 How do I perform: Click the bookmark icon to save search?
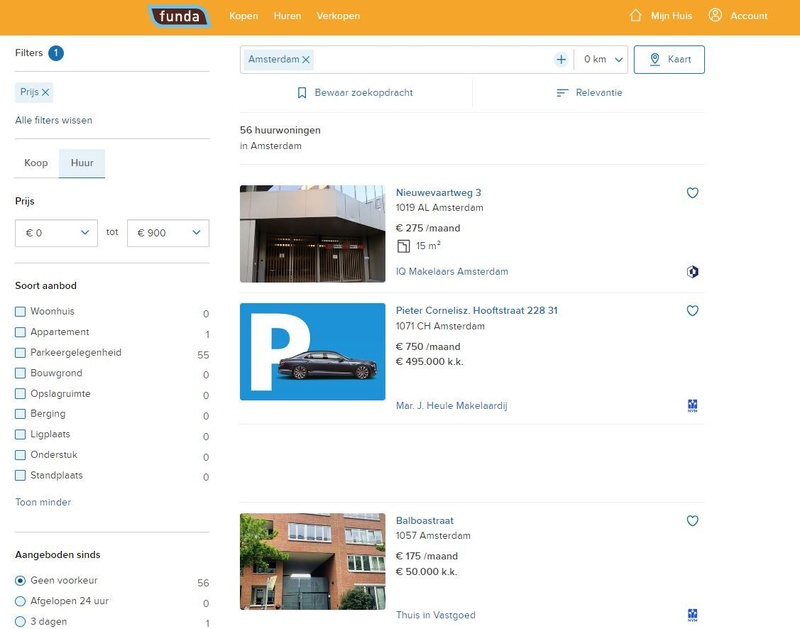(x=302, y=93)
